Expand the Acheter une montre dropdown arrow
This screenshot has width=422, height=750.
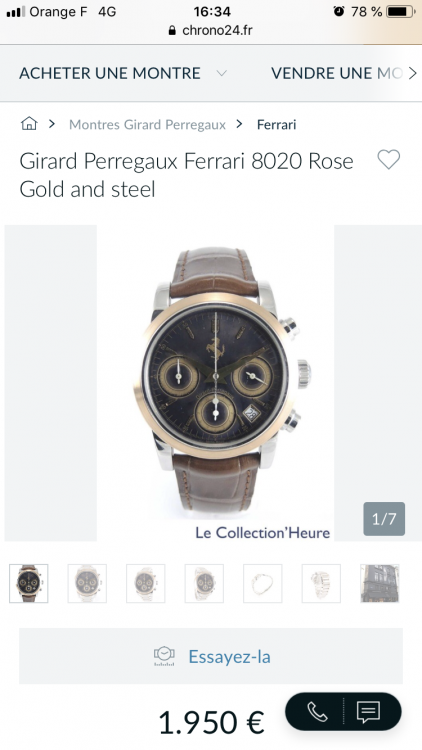tap(221, 73)
